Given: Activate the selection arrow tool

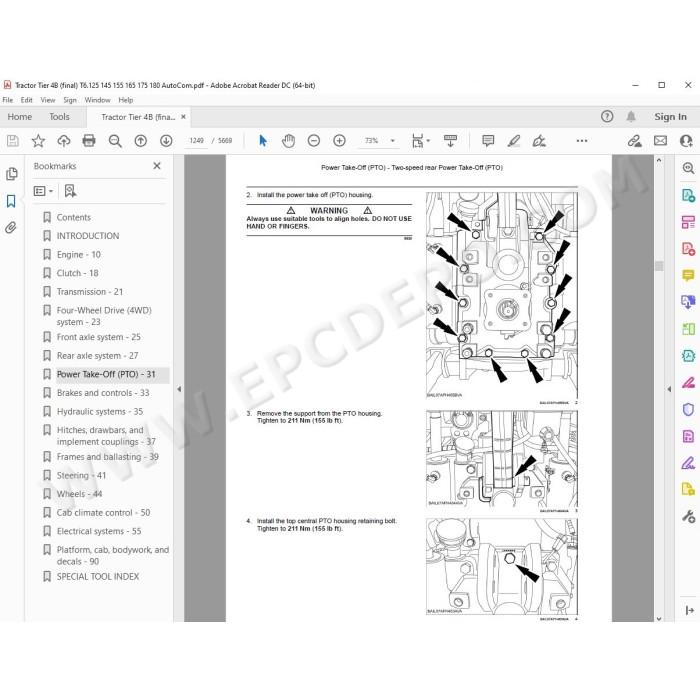Looking at the screenshot, I should pos(262,141).
